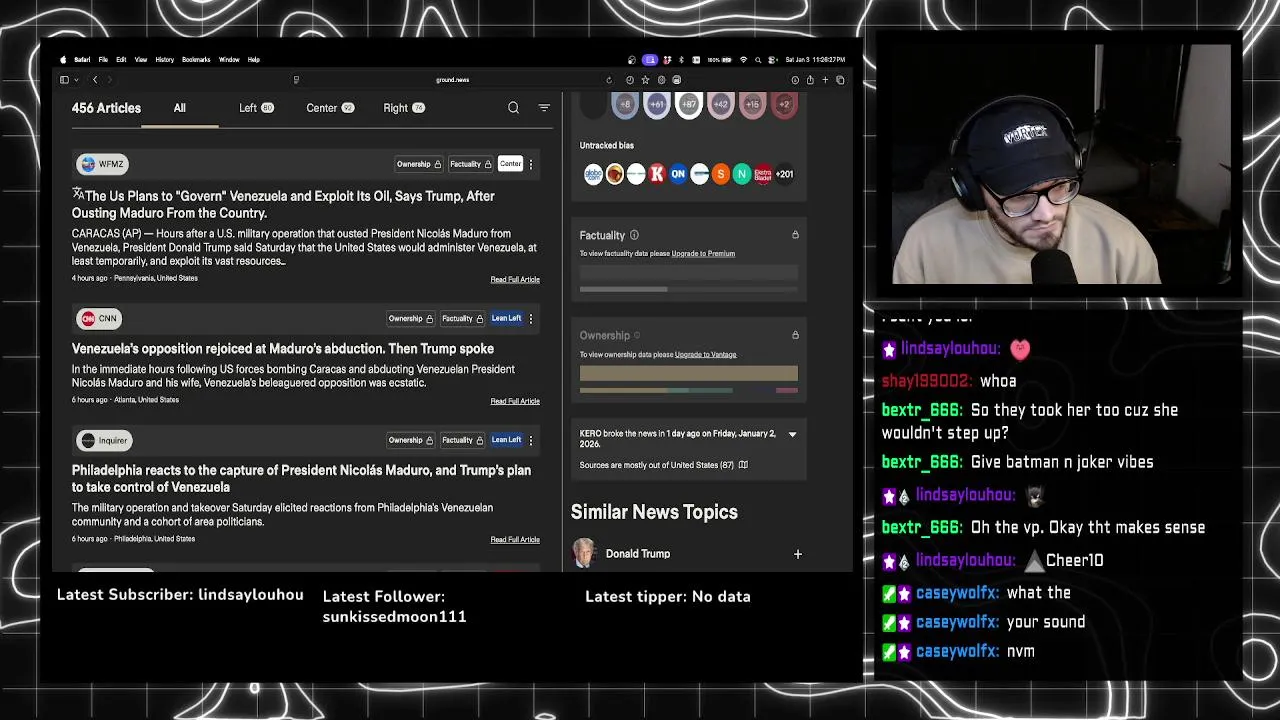Open Read Full Article for WFMZ story
This screenshot has height=720, width=1280.
515,280
